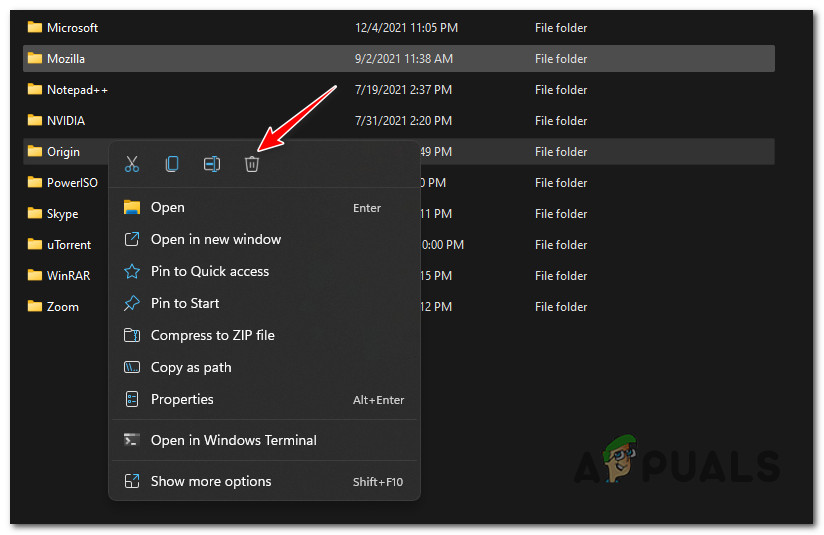Click the Rename icon in context menu
The height and width of the screenshot is (535, 824).
[x=212, y=164]
